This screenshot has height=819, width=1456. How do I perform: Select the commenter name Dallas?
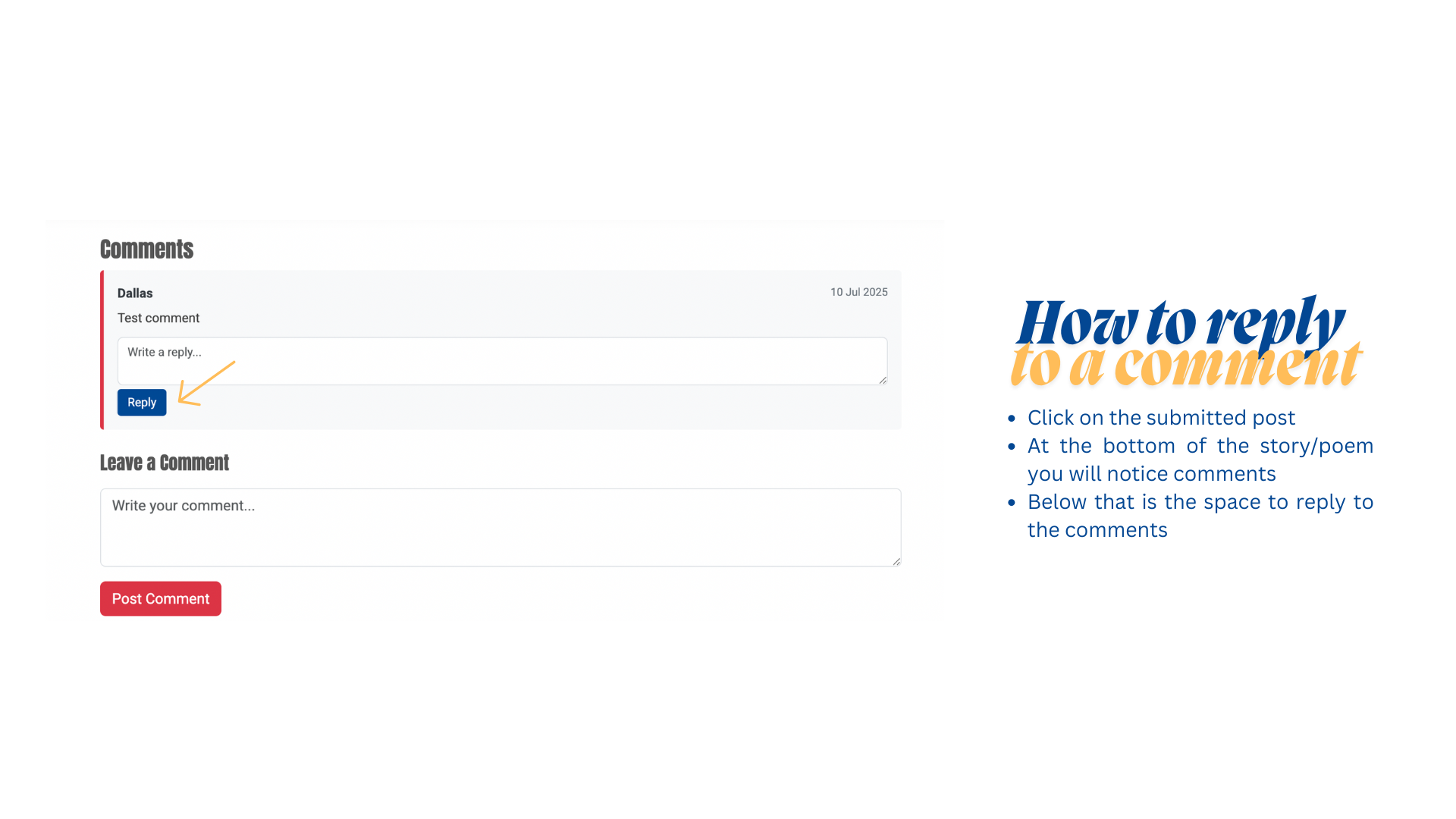135,293
